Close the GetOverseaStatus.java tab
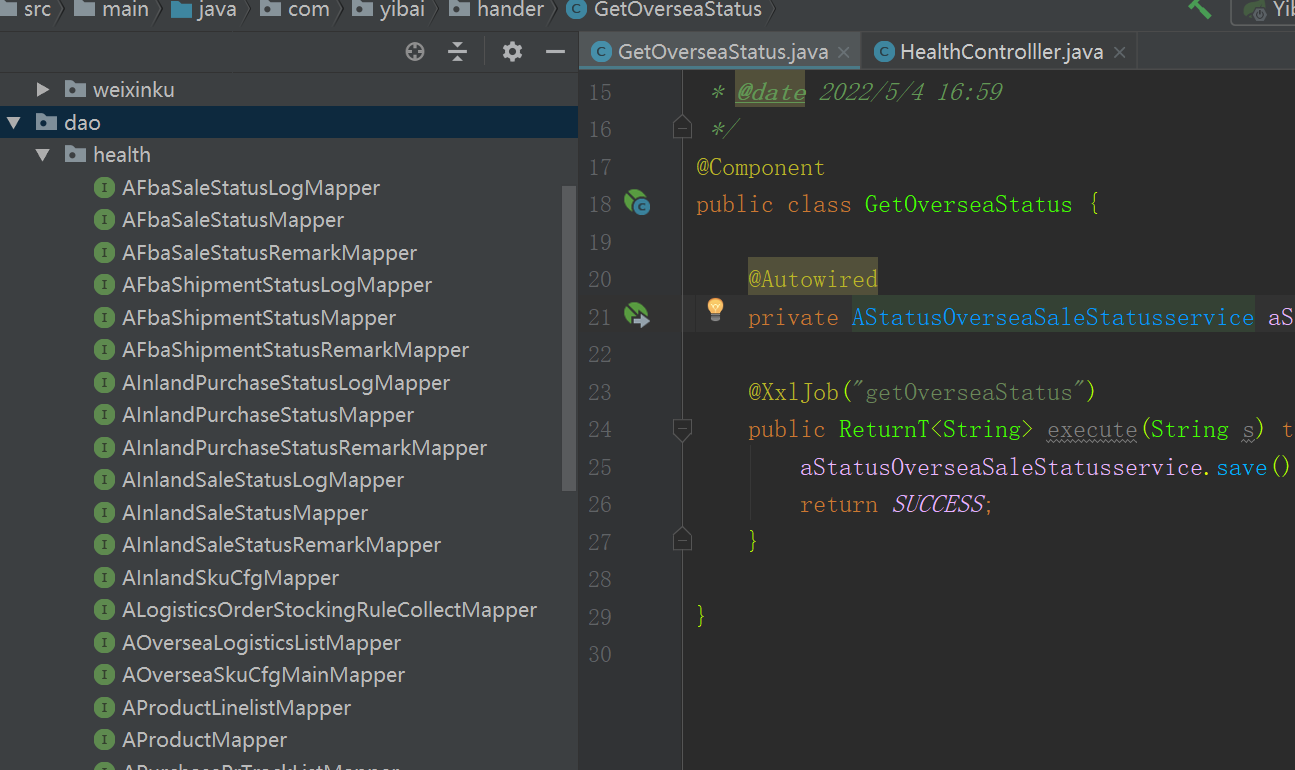 [845, 53]
